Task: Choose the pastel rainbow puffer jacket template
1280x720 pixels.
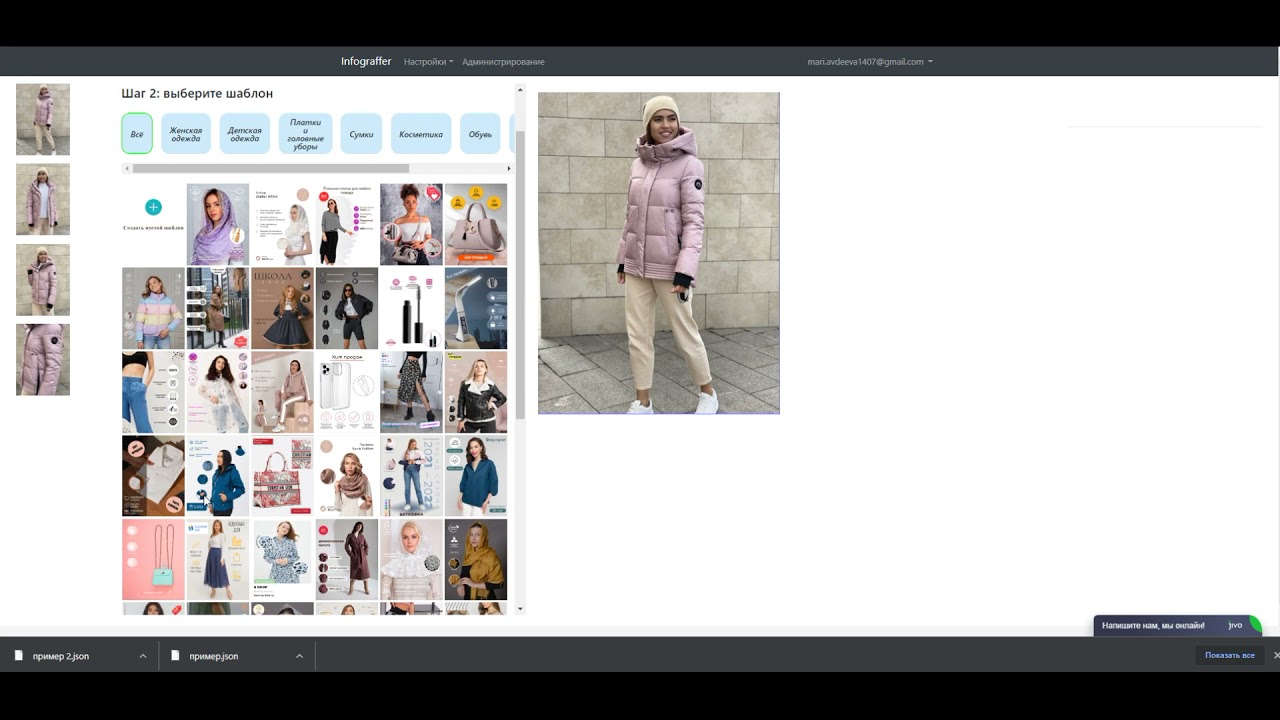Action: [153, 308]
